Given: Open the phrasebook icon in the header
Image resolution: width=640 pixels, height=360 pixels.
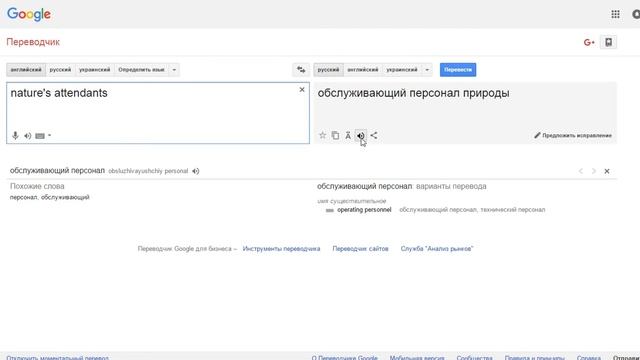Looking at the screenshot, I should point(608,42).
